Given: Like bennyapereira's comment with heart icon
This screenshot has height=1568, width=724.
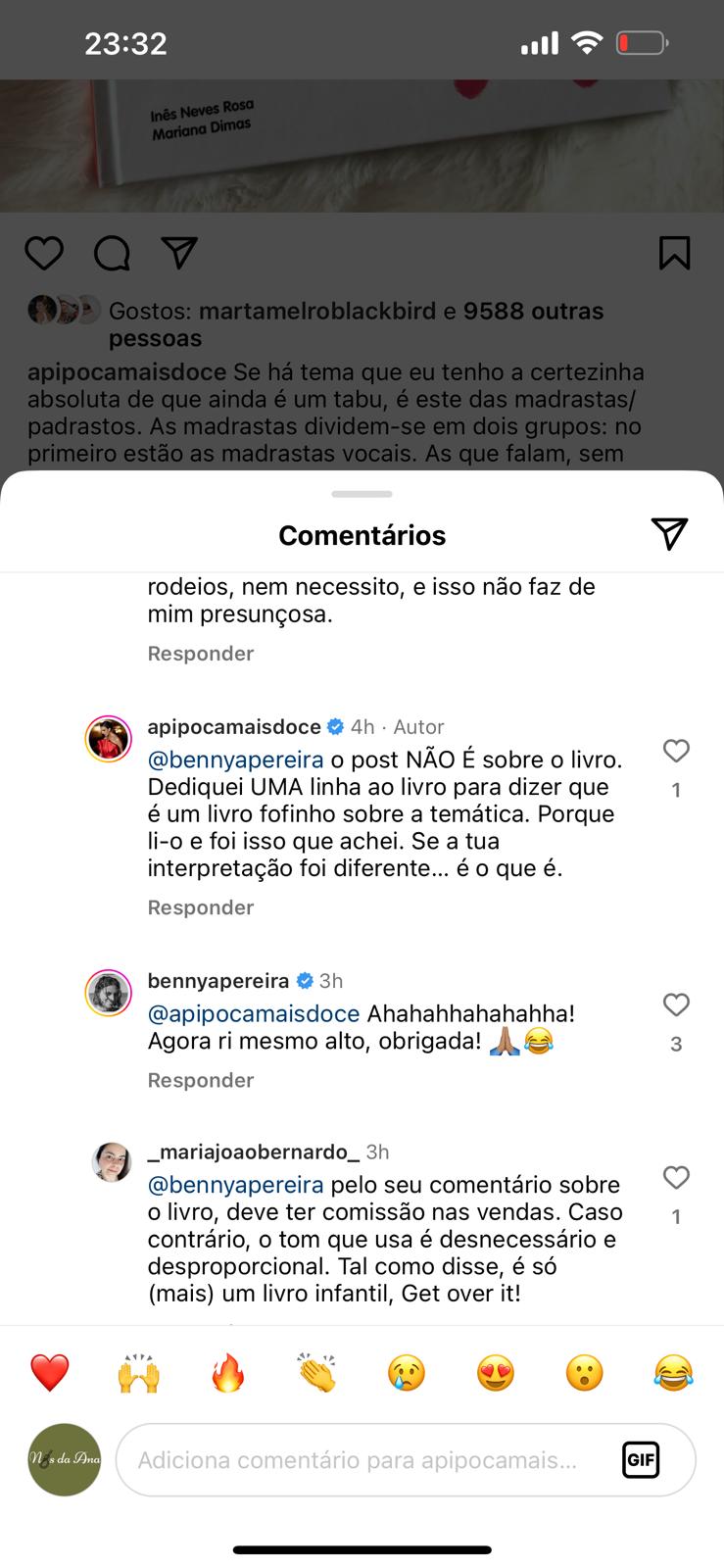Looking at the screenshot, I should [676, 1005].
